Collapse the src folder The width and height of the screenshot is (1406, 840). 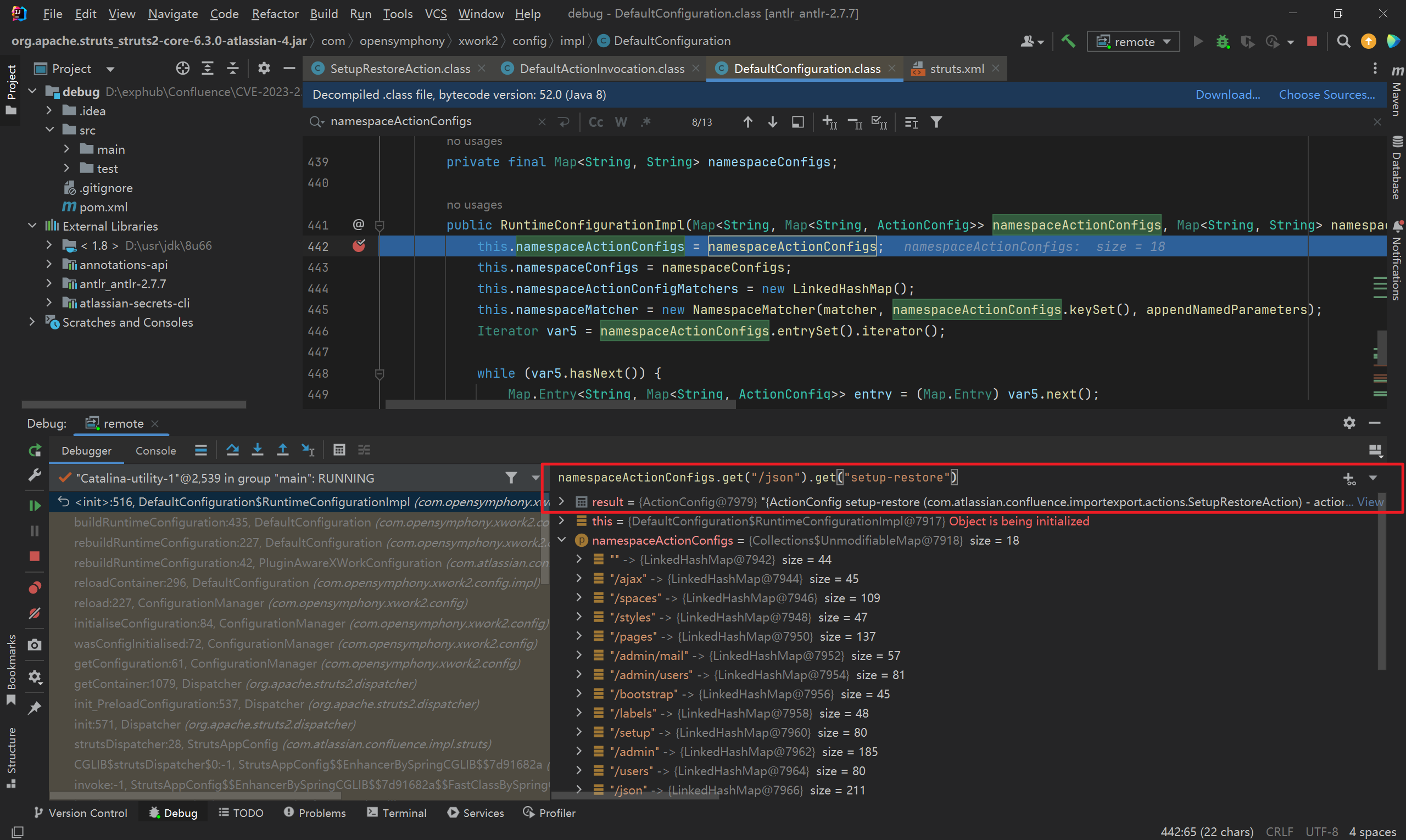pyautogui.click(x=49, y=130)
